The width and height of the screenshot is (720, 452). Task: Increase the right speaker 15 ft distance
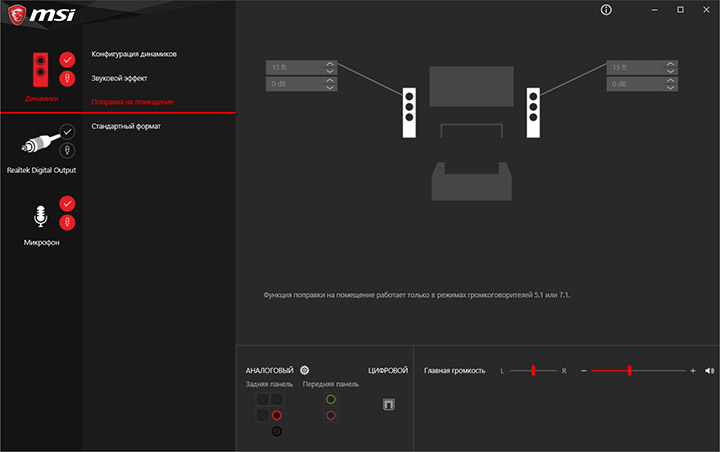[x=670, y=64]
